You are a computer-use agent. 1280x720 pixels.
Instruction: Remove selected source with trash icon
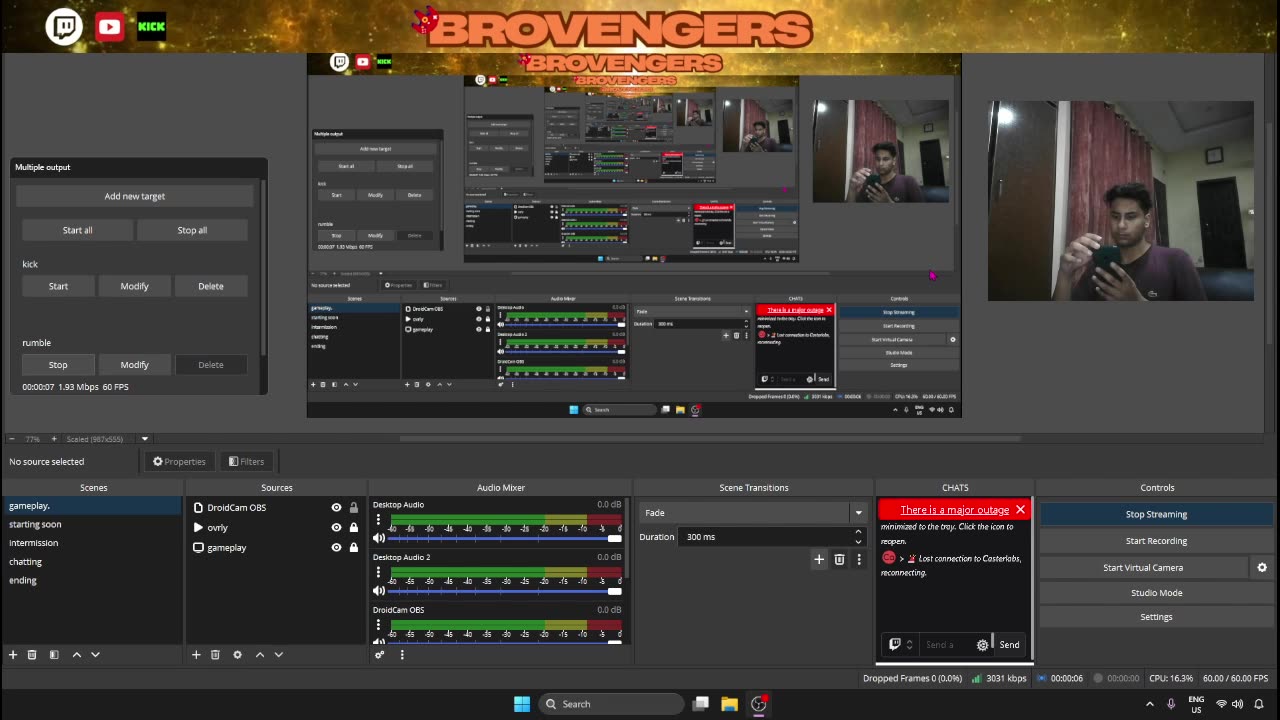click(215, 655)
